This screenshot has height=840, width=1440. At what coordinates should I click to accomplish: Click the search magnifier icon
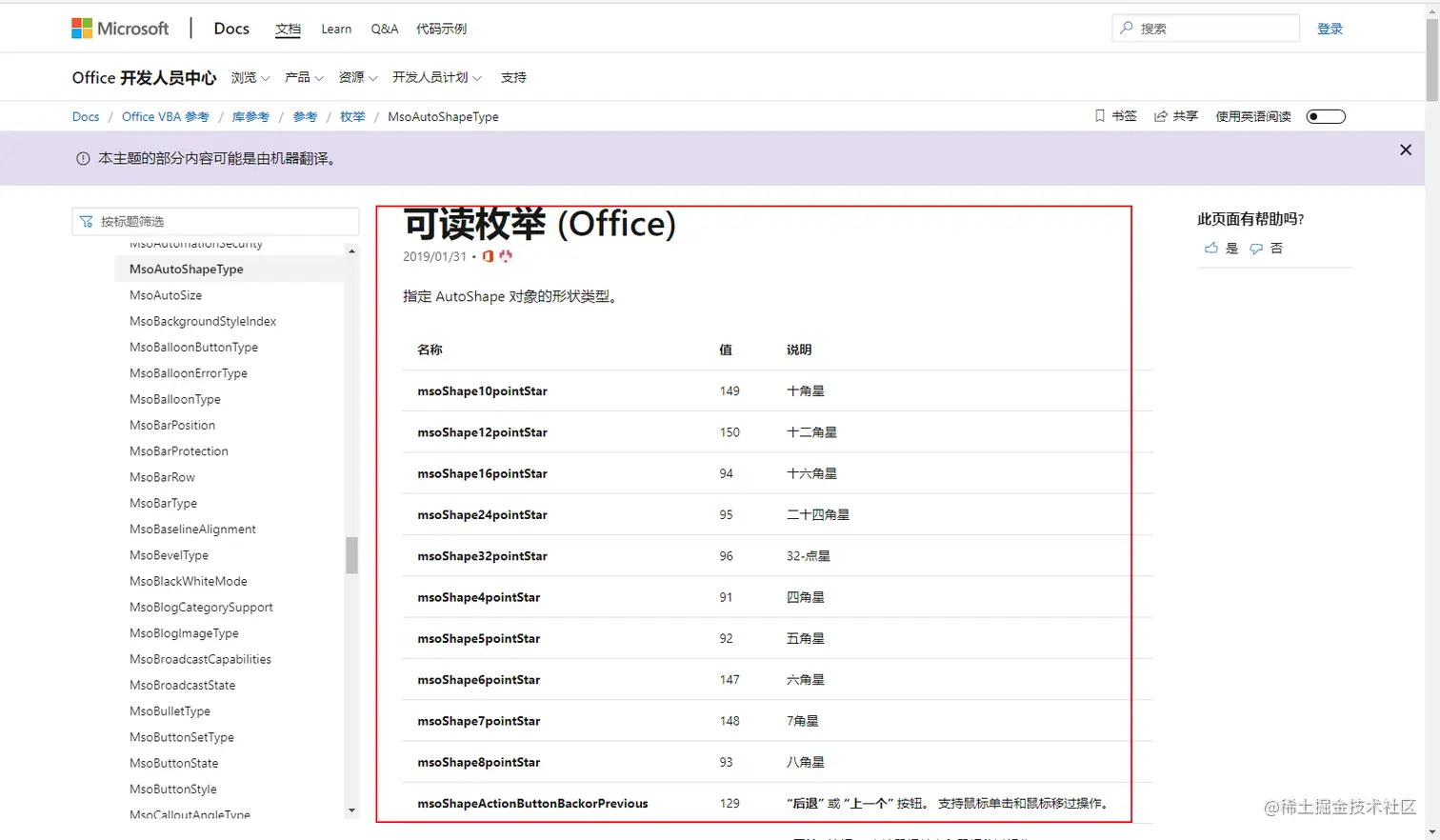(x=1127, y=28)
